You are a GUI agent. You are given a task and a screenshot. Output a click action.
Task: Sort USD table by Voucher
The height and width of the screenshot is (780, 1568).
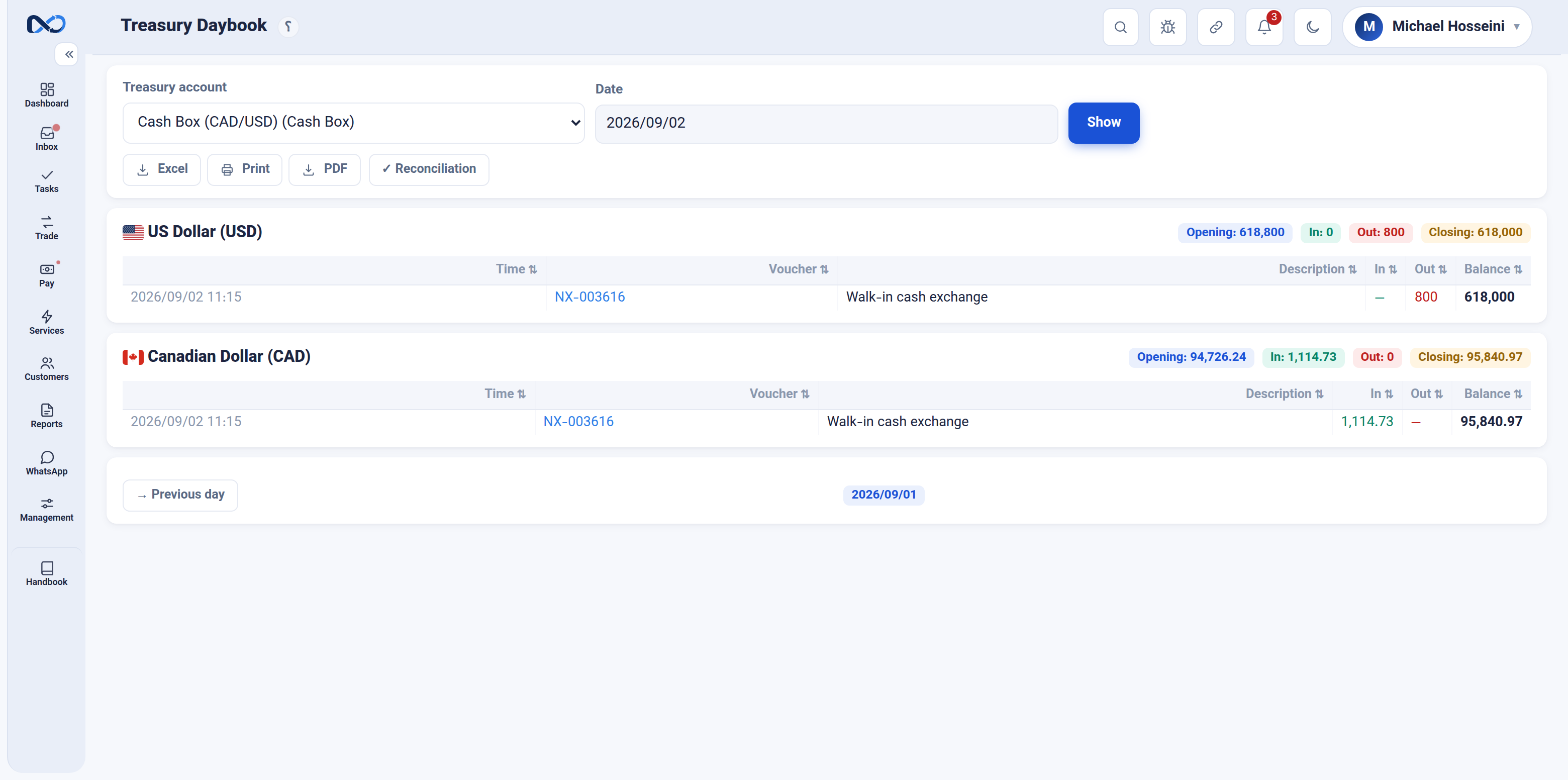pyautogui.click(x=798, y=269)
